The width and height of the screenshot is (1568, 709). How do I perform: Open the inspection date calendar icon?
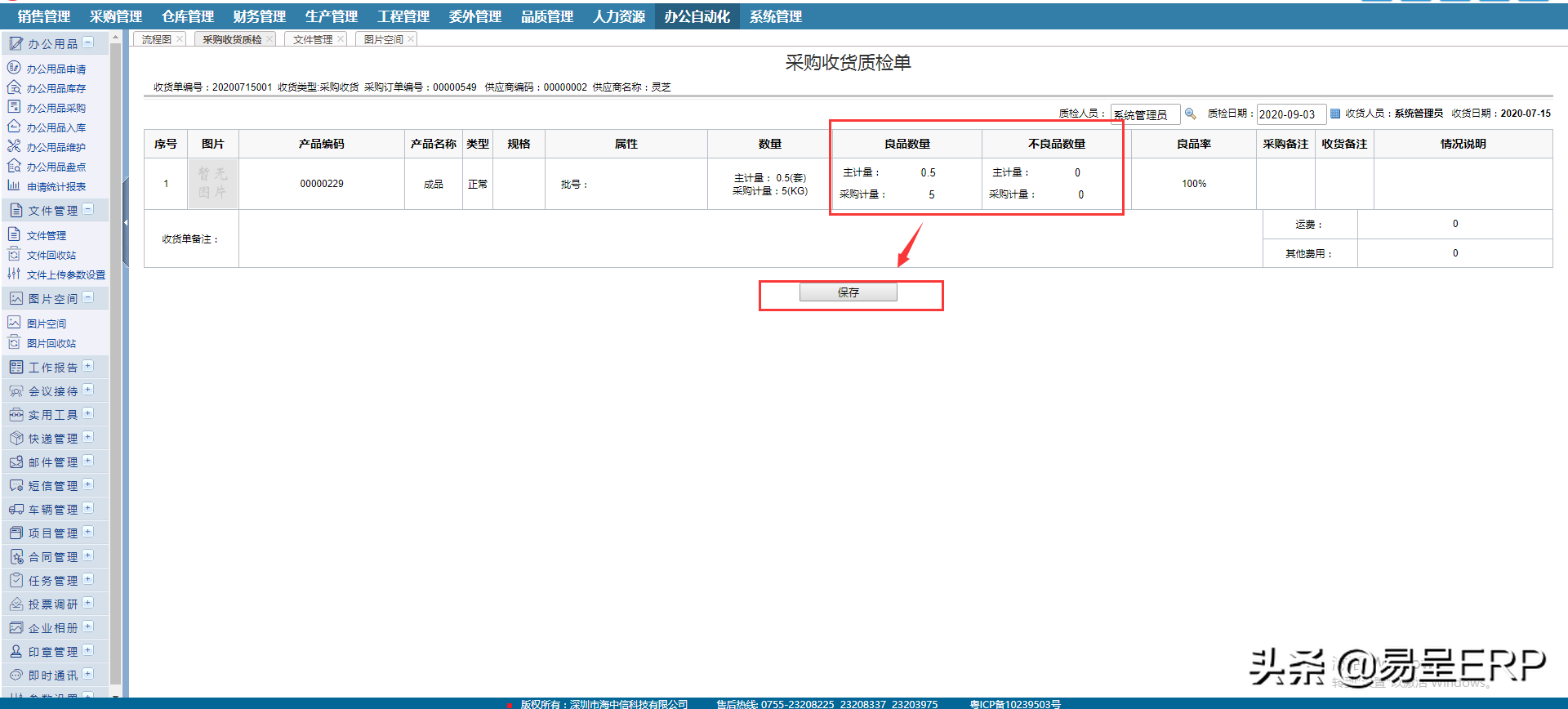click(1335, 114)
